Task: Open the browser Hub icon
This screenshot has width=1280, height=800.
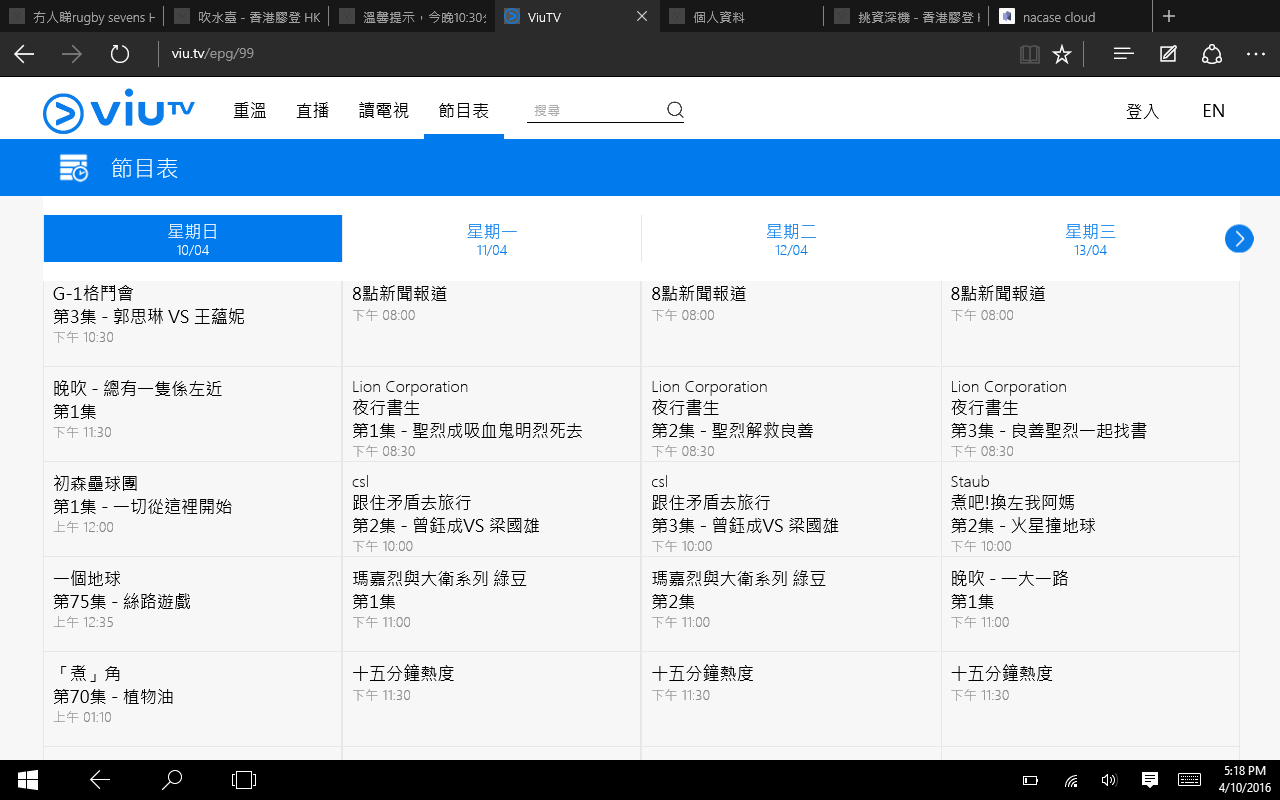Action: [x=1123, y=54]
